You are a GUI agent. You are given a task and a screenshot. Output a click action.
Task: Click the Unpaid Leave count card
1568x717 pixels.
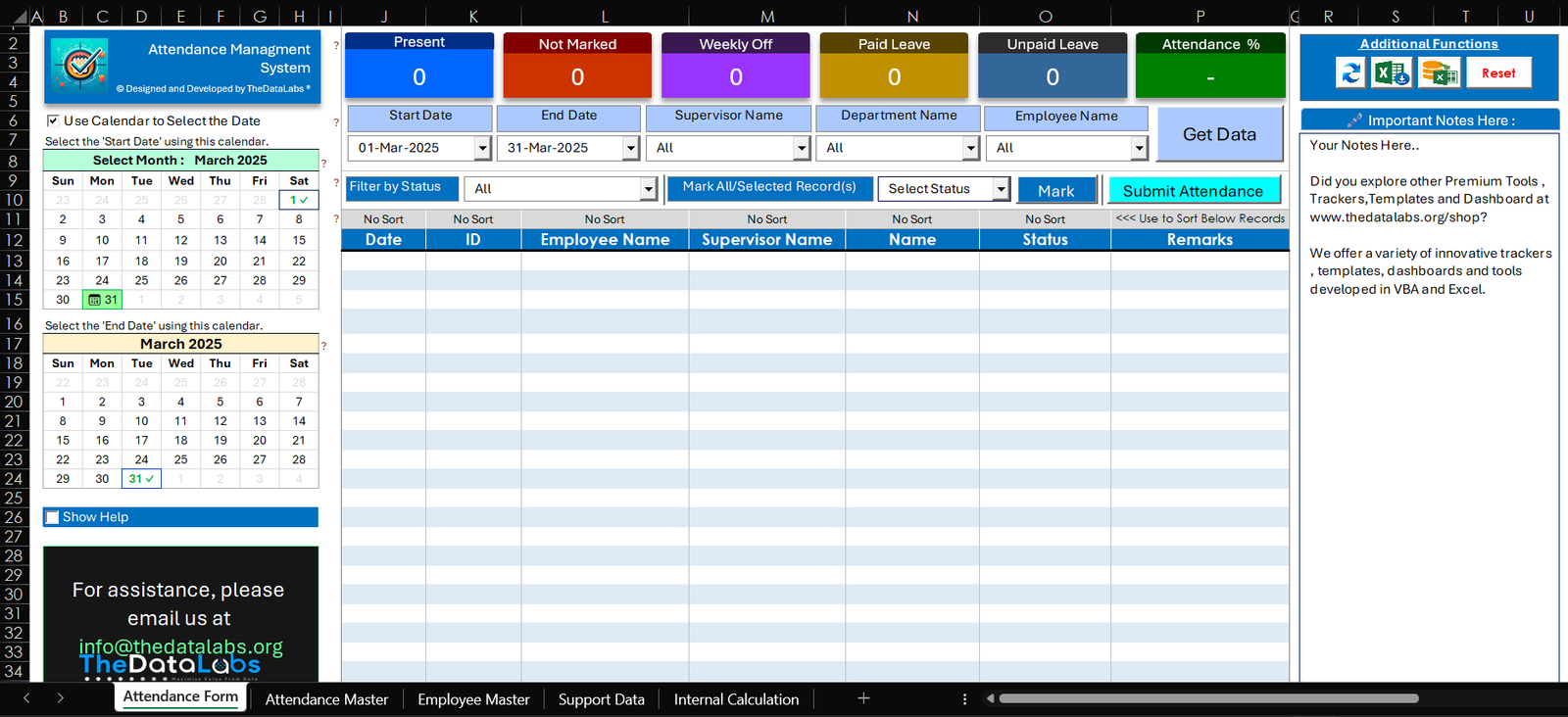pos(1053,66)
